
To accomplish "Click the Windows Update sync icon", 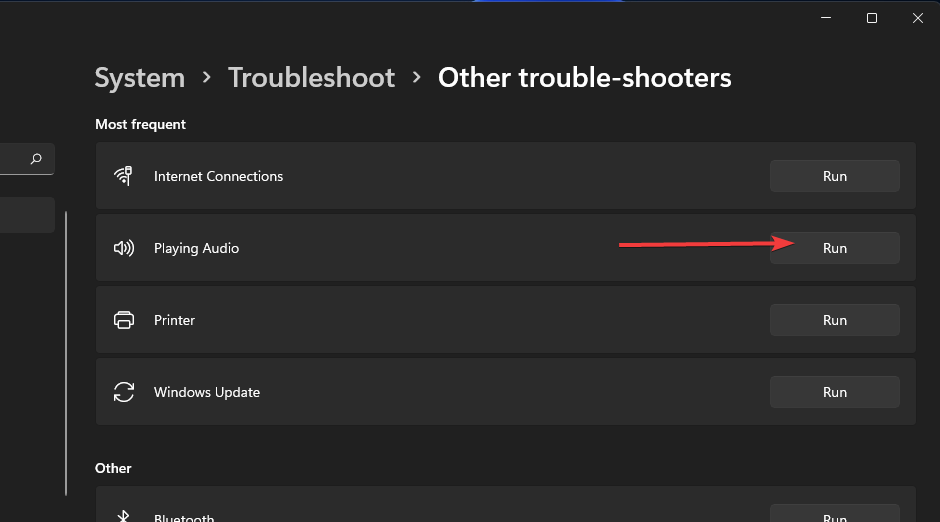I will (124, 392).
